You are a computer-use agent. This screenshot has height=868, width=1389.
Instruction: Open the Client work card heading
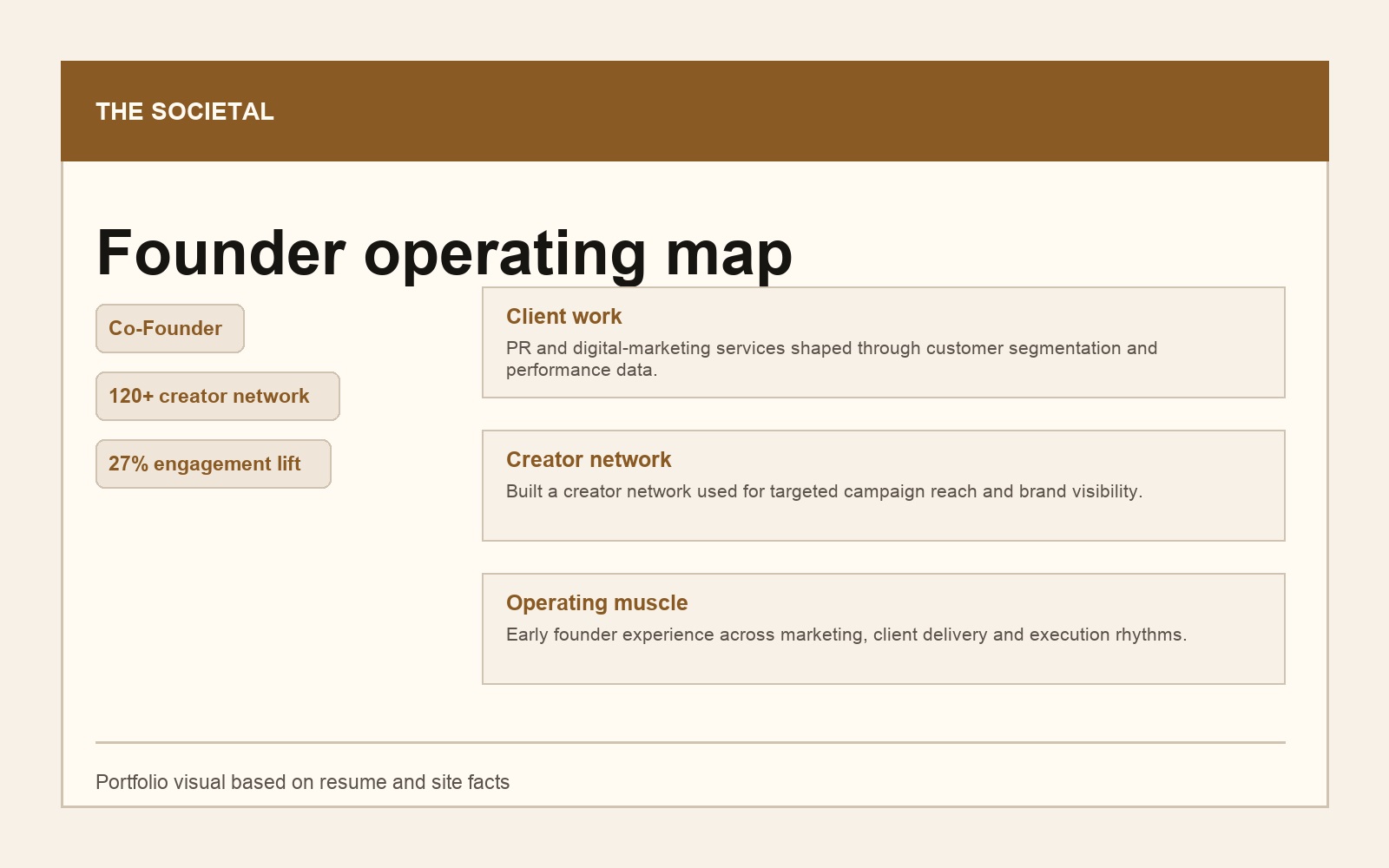pyautogui.click(x=564, y=316)
